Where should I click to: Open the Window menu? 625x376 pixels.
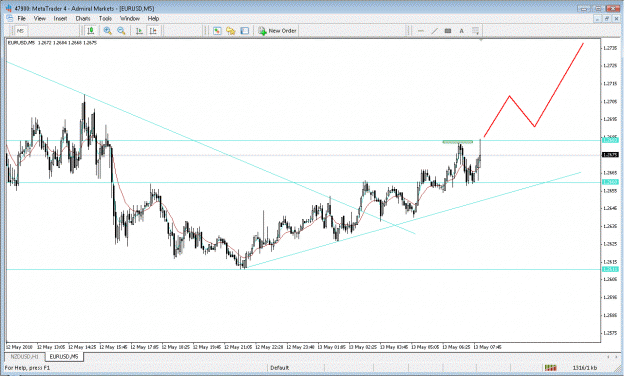[130, 18]
